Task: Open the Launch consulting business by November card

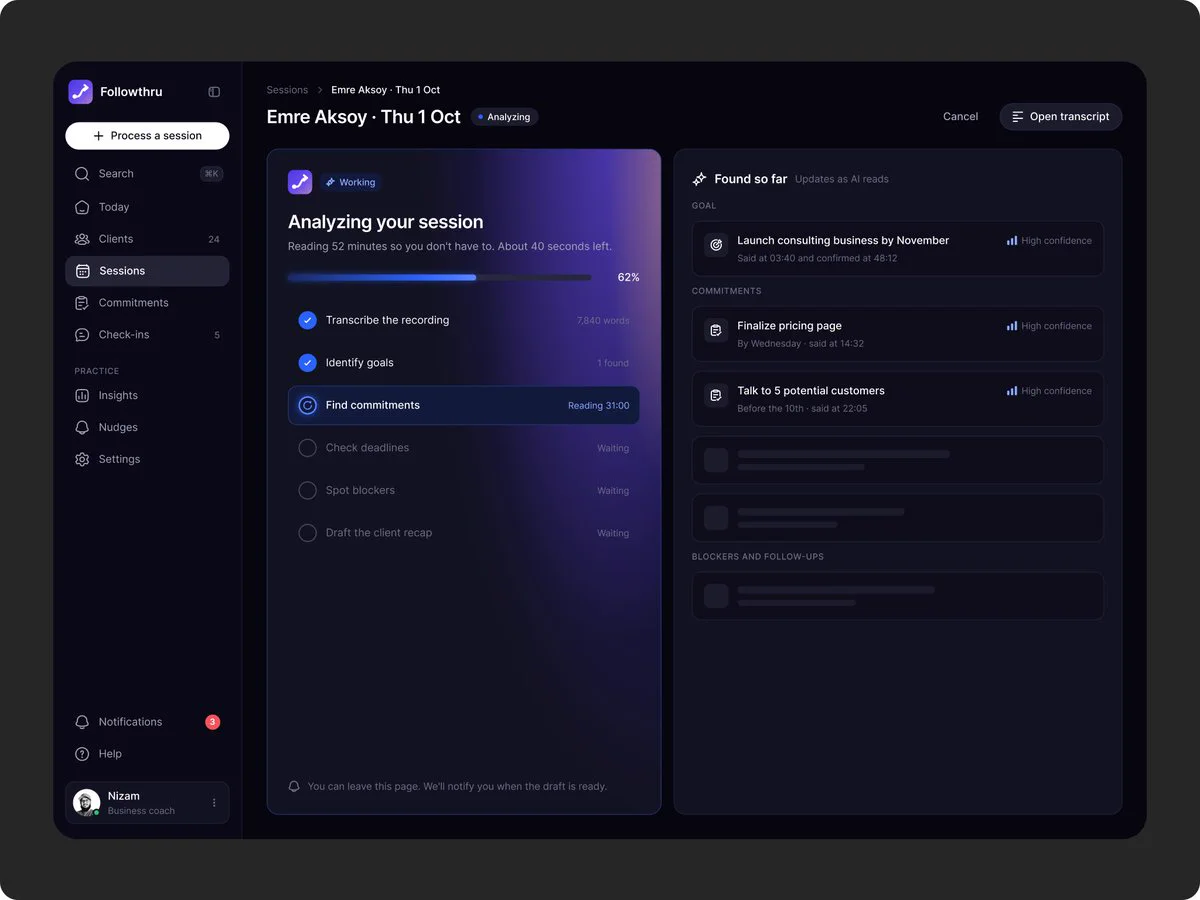Action: [898, 248]
